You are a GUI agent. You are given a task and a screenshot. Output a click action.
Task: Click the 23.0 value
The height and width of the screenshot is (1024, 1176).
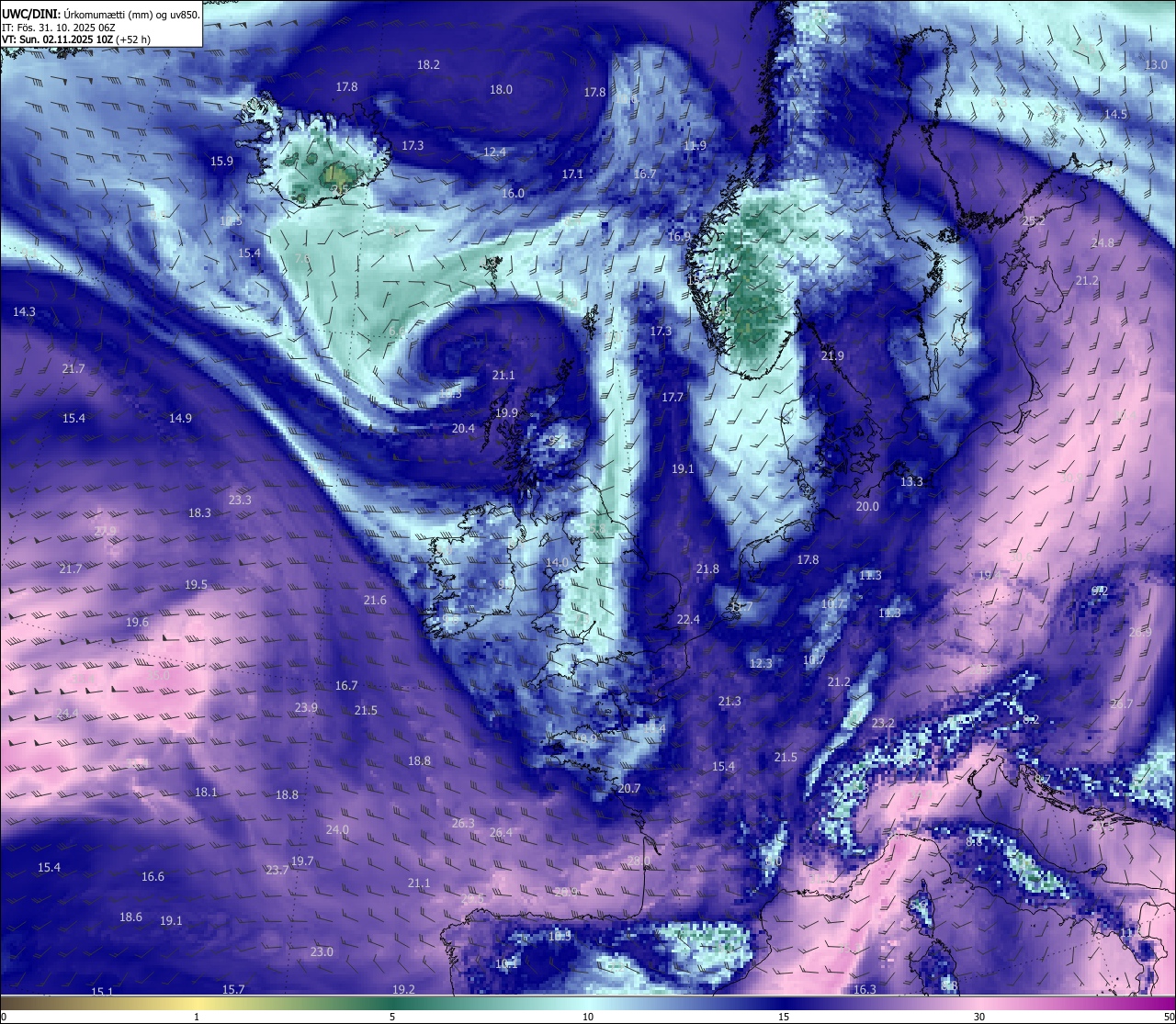pyautogui.click(x=322, y=951)
